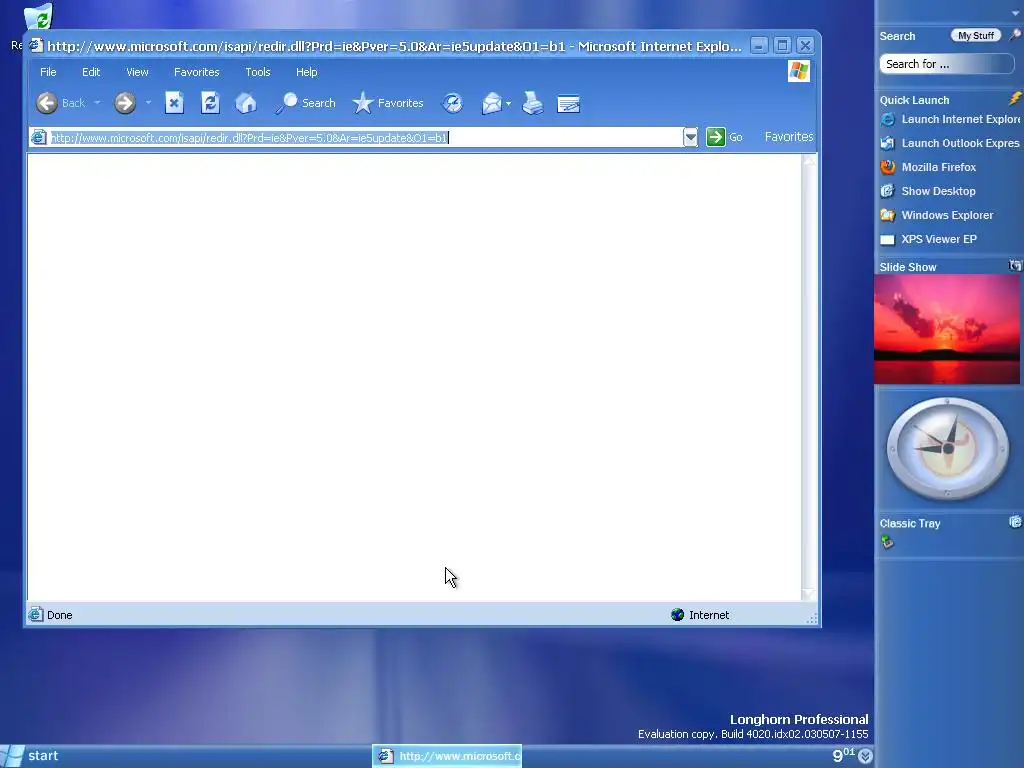Screen dimensions: 1024x768
Task: Click the sidebar Search tile icon
Action: pyautogui.click(x=1016, y=35)
